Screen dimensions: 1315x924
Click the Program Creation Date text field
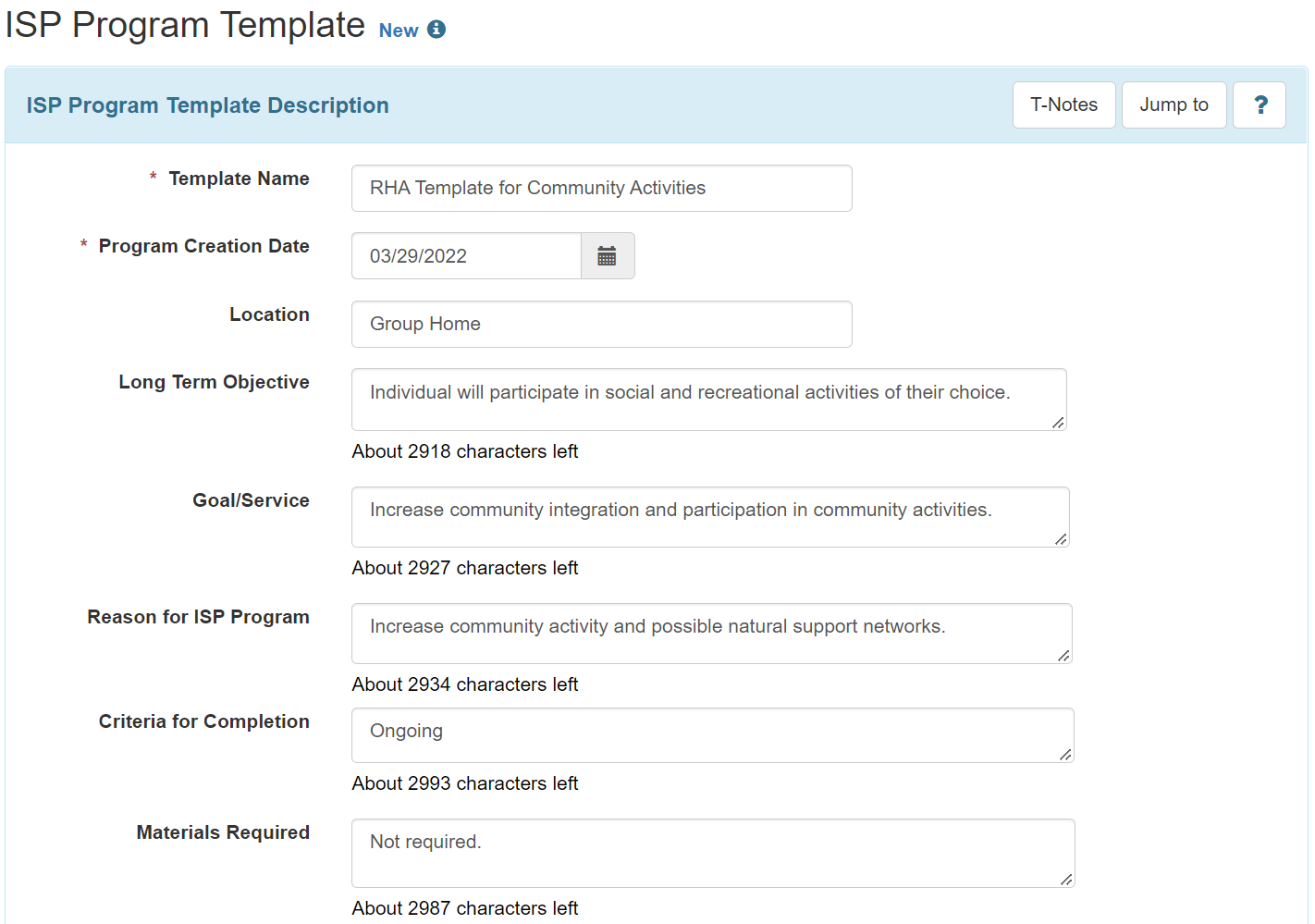[x=467, y=256]
